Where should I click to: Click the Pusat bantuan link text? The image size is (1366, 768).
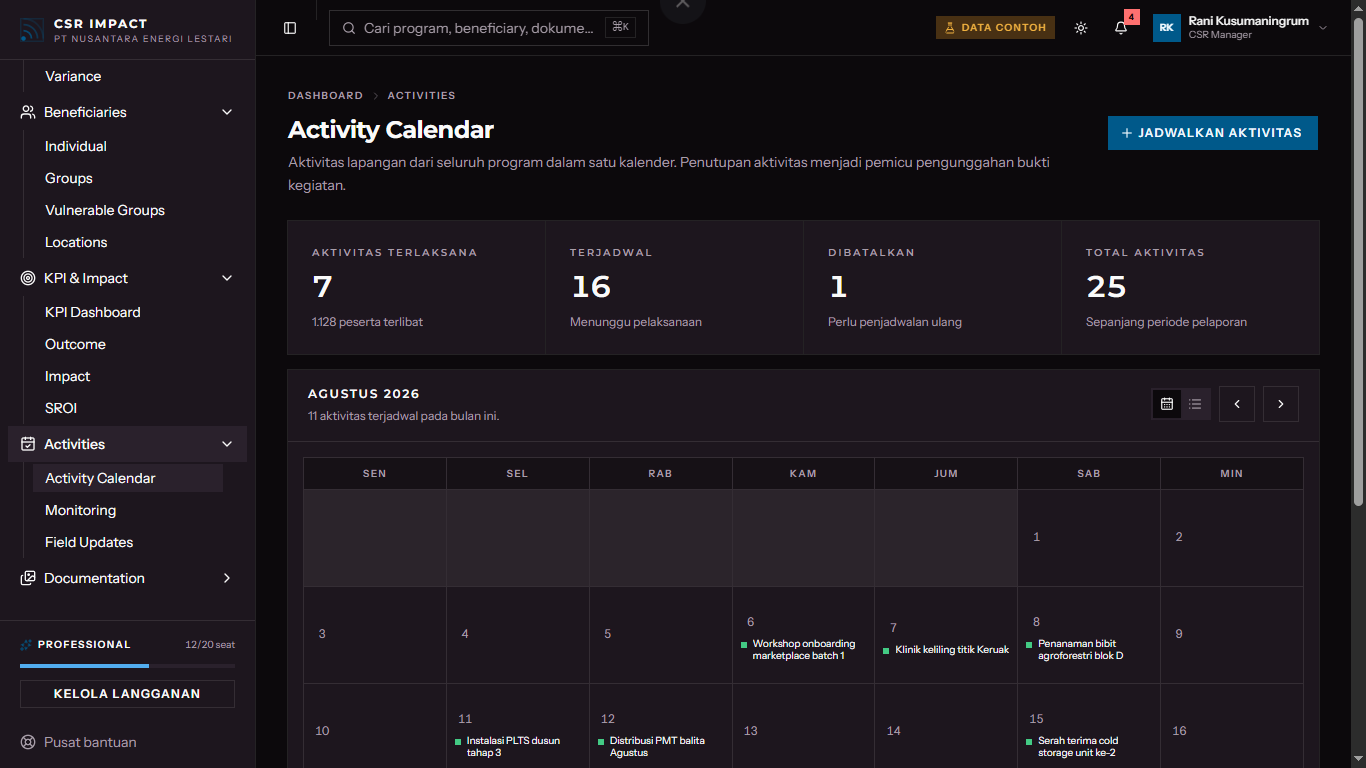90,742
